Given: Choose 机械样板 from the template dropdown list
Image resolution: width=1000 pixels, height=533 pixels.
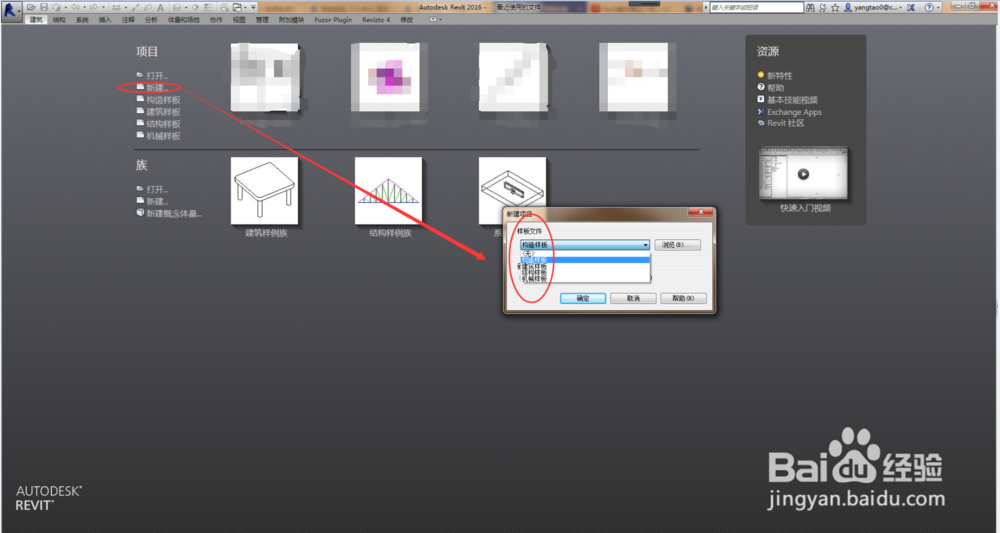Looking at the screenshot, I should click(585, 279).
